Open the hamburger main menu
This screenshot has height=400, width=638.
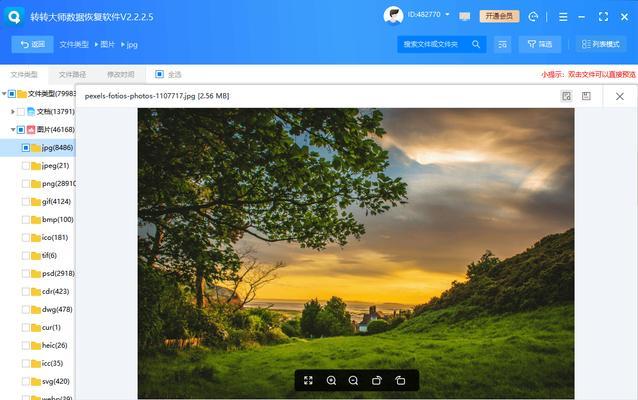point(563,17)
